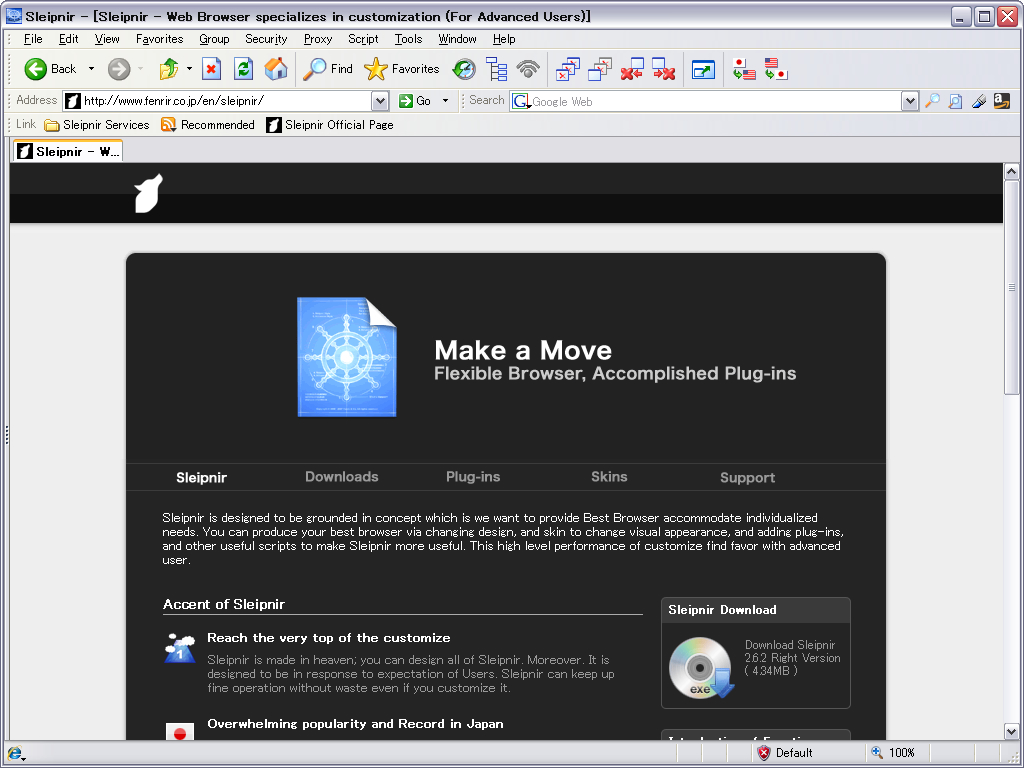Click the Sleipnir nav item on the page
This screenshot has height=768, width=1024.
[x=201, y=477]
